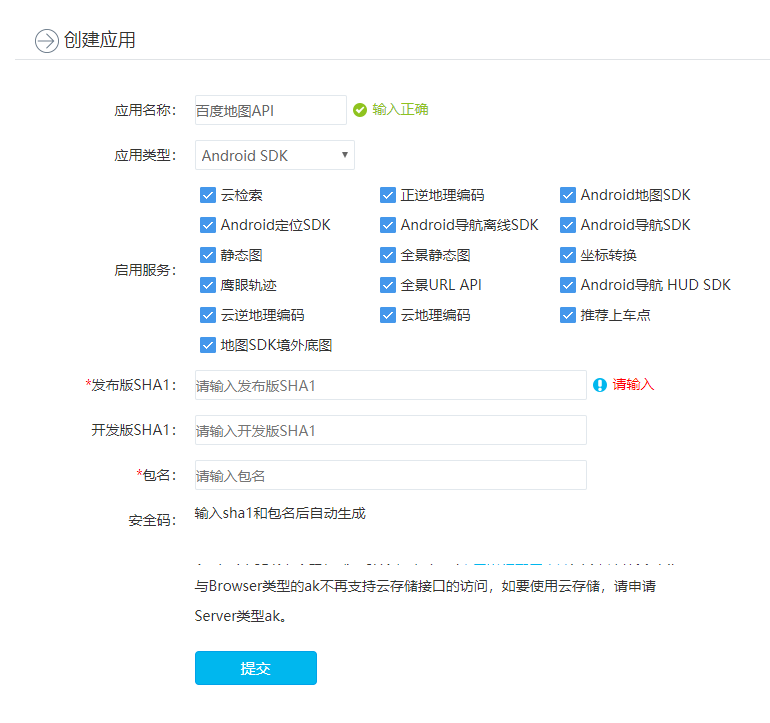Image resolution: width=770 pixels, height=723 pixels.
Task: Disable the Android导航SDK checkbox
Action: click(568, 225)
